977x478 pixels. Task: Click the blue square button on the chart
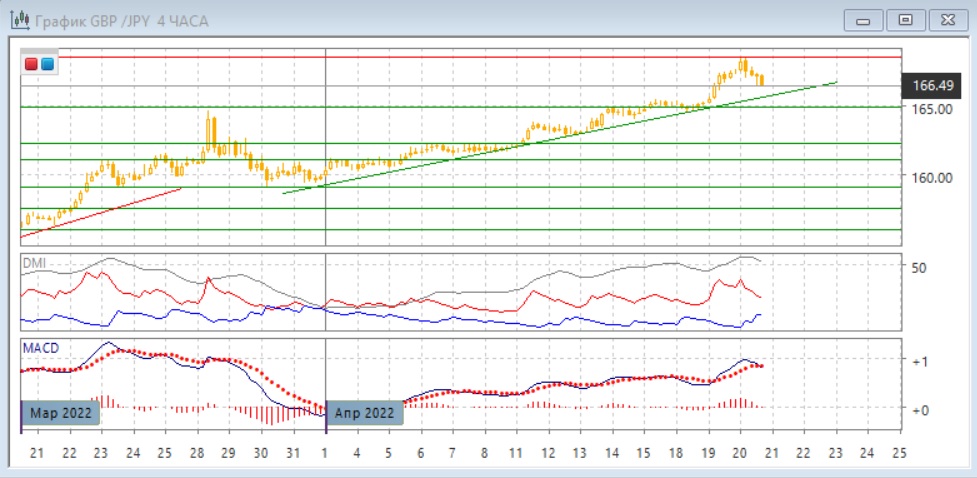click(47, 64)
